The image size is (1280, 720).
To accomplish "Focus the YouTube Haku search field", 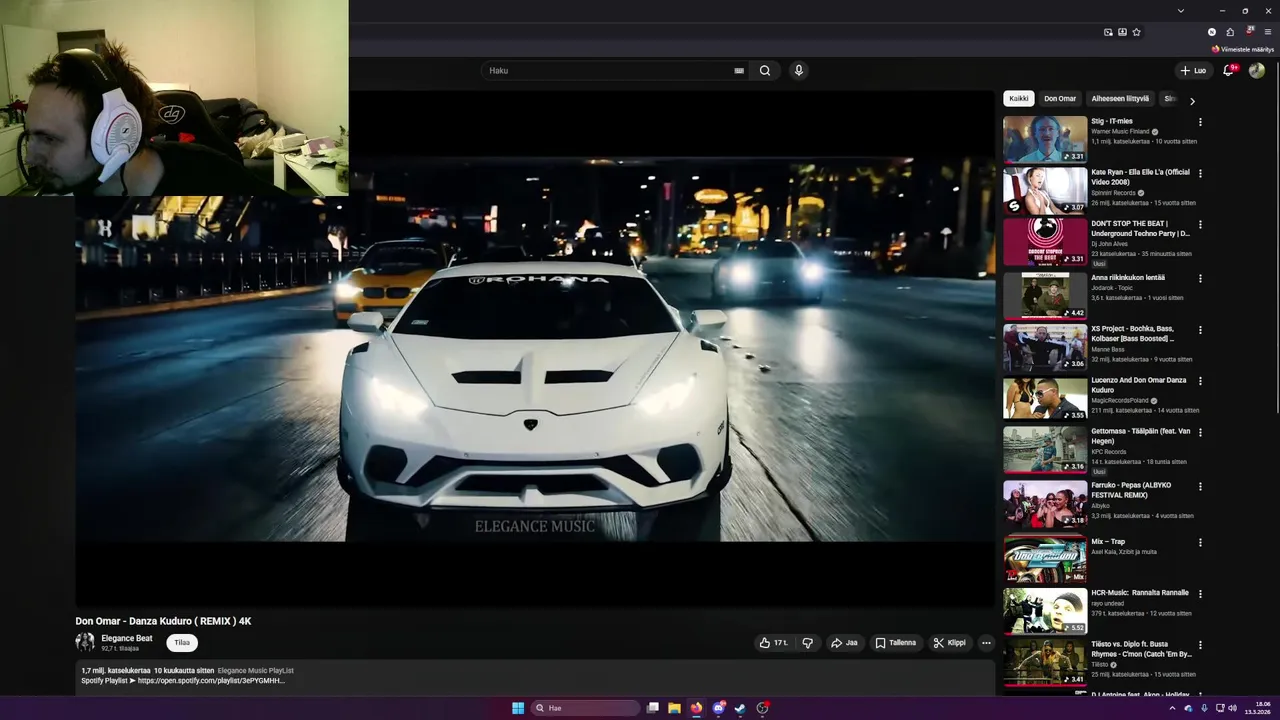I will pyautogui.click(x=608, y=71).
